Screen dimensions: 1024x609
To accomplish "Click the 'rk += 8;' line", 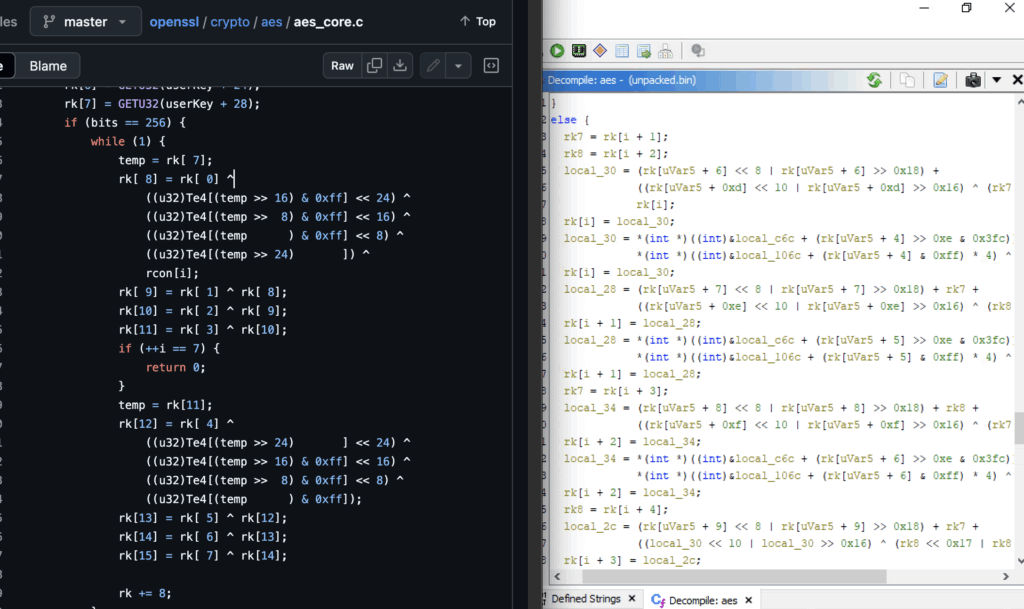I will tap(145, 593).
